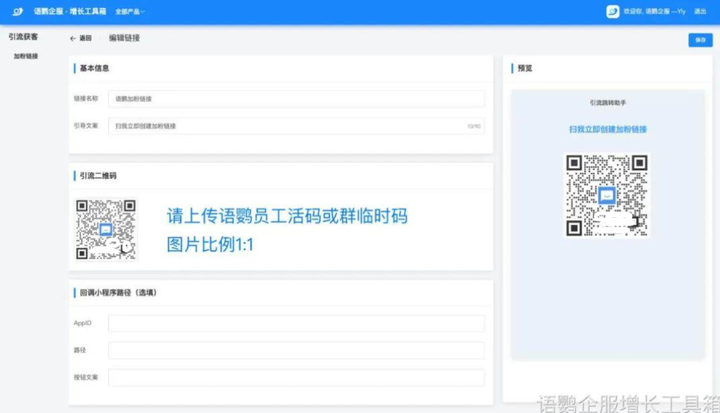Viewport: 720px width, 413px height.
Task: Click the back arrow icon beside 返回
Action: pyautogui.click(x=73, y=38)
